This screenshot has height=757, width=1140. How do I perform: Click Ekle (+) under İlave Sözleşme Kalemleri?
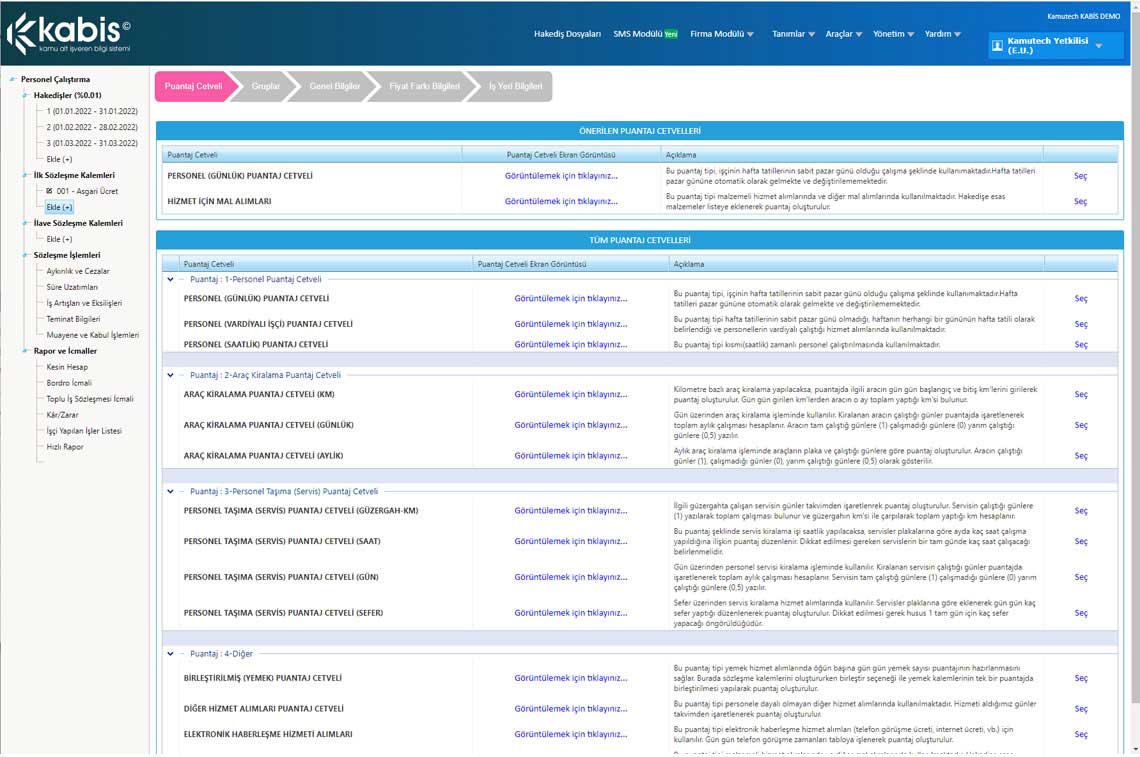tap(59, 239)
